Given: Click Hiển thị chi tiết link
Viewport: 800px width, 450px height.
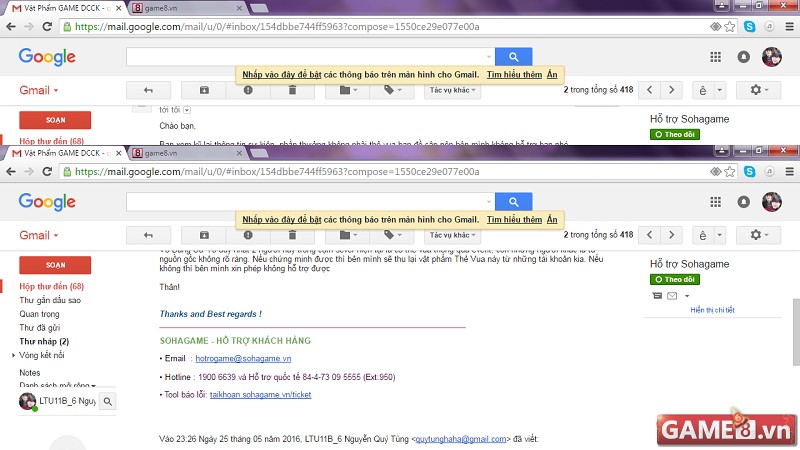Looking at the screenshot, I should 712,310.
